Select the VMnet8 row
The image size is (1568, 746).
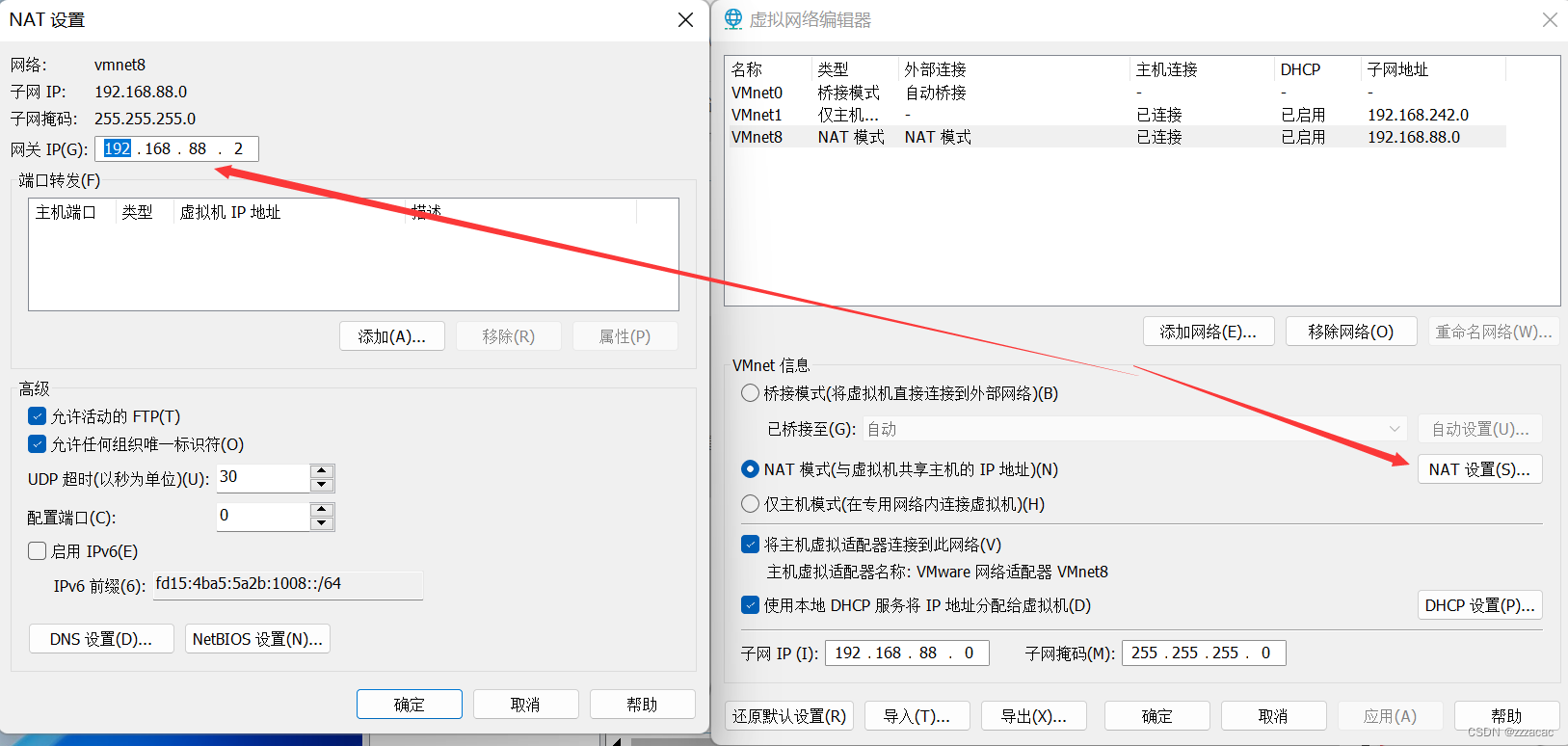coord(1115,137)
